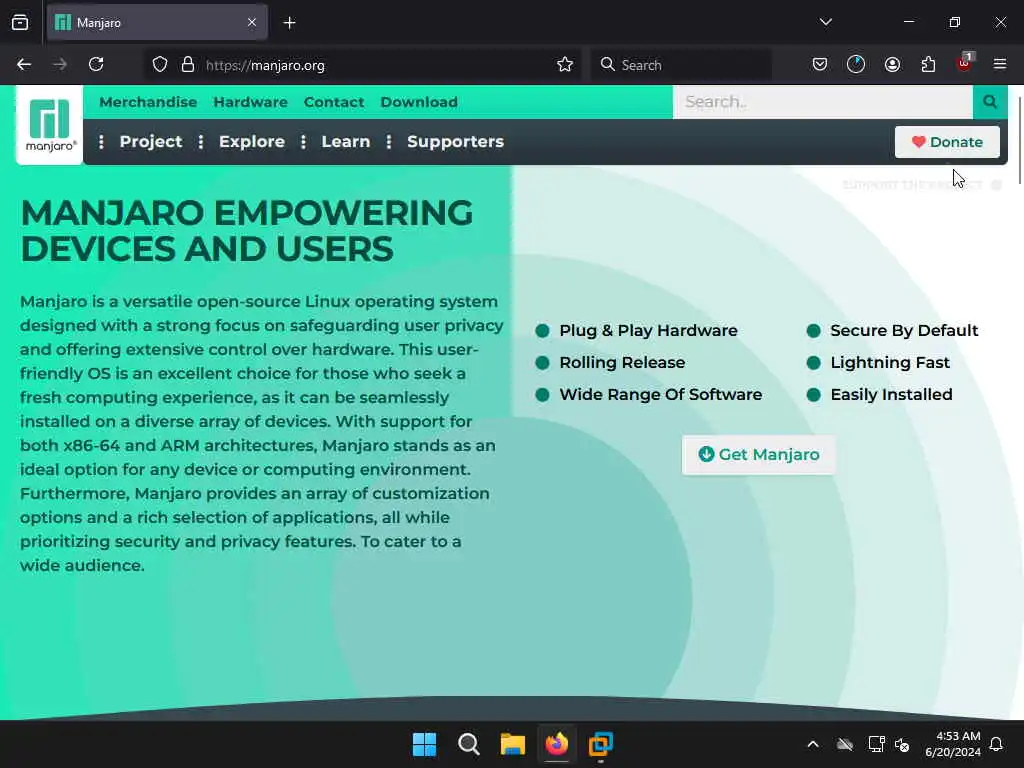Click the 'Rolling Release' feature text
The width and height of the screenshot is (1024, 768).
[622, 362]
